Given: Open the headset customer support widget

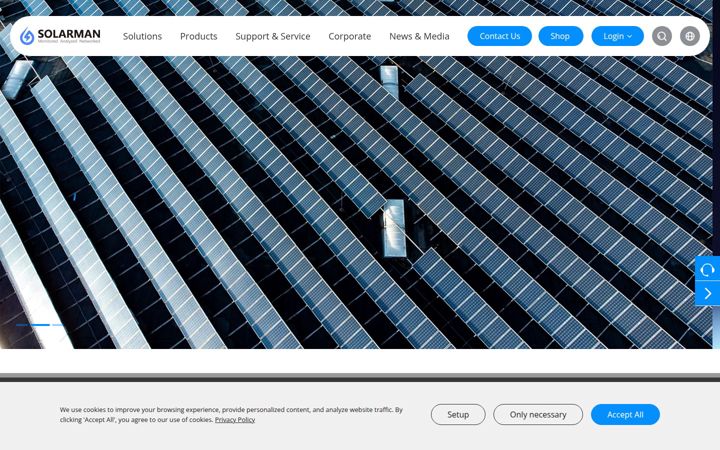Looking at the screenshot, I should [x=708, y=269].
